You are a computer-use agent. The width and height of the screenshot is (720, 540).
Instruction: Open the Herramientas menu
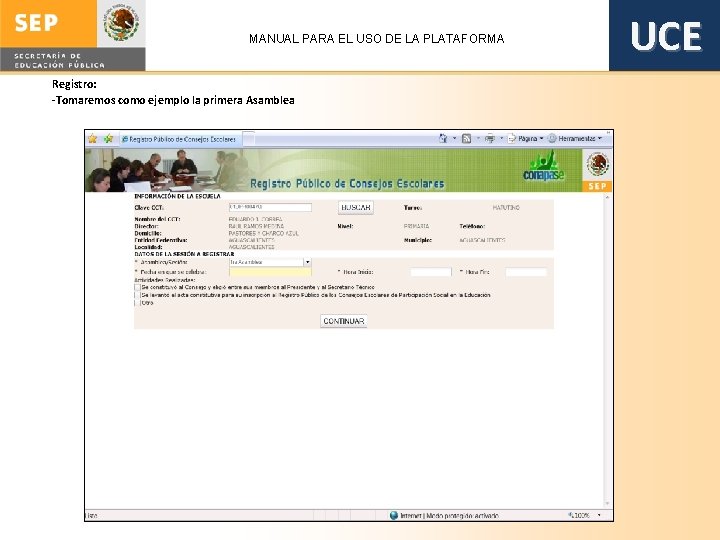[575, 138]
